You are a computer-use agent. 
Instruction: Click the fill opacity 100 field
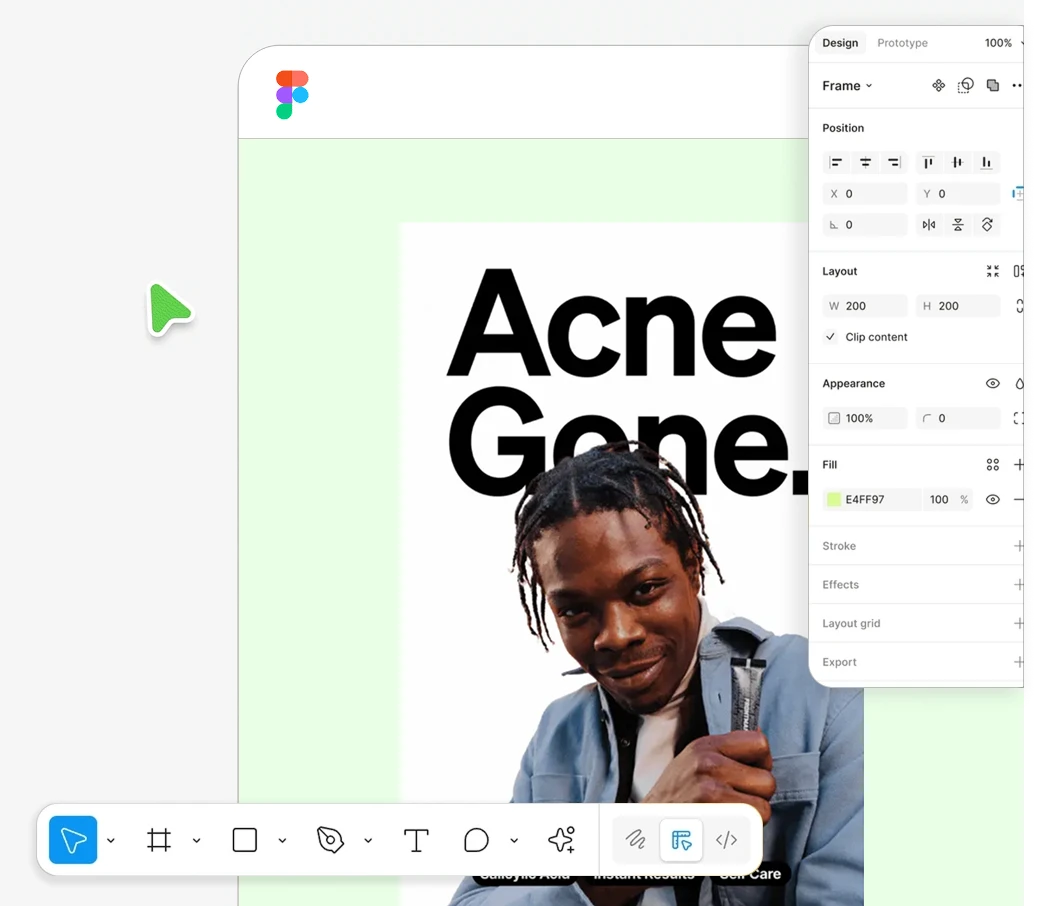click(939, 500)
